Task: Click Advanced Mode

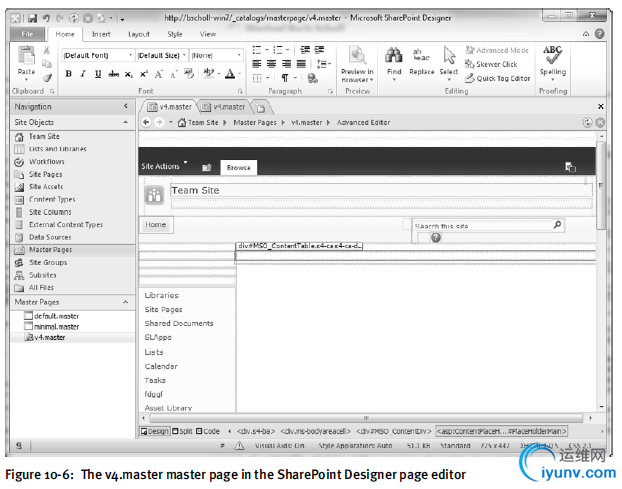Action: point(497,50)
